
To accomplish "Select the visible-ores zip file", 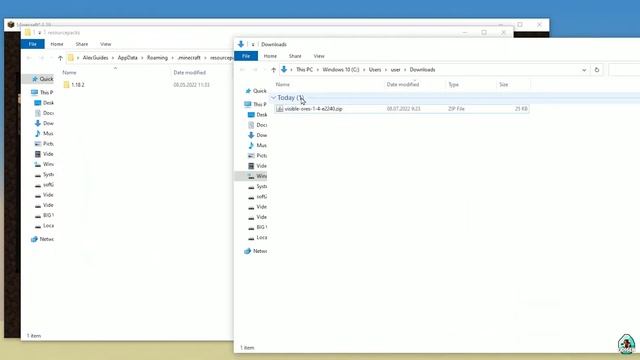I will tap(402, 109).
